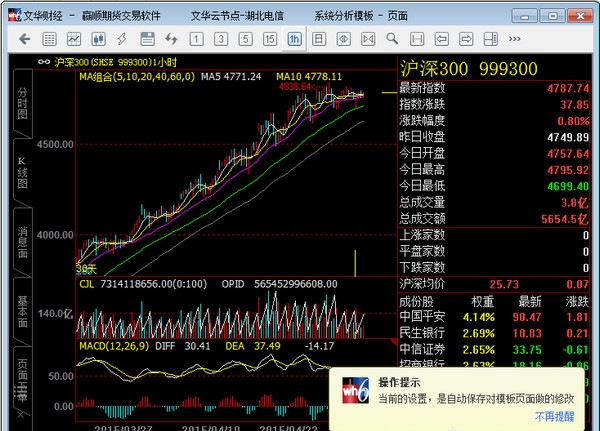Select the 15-minute period button

click(x=270, y=39)
